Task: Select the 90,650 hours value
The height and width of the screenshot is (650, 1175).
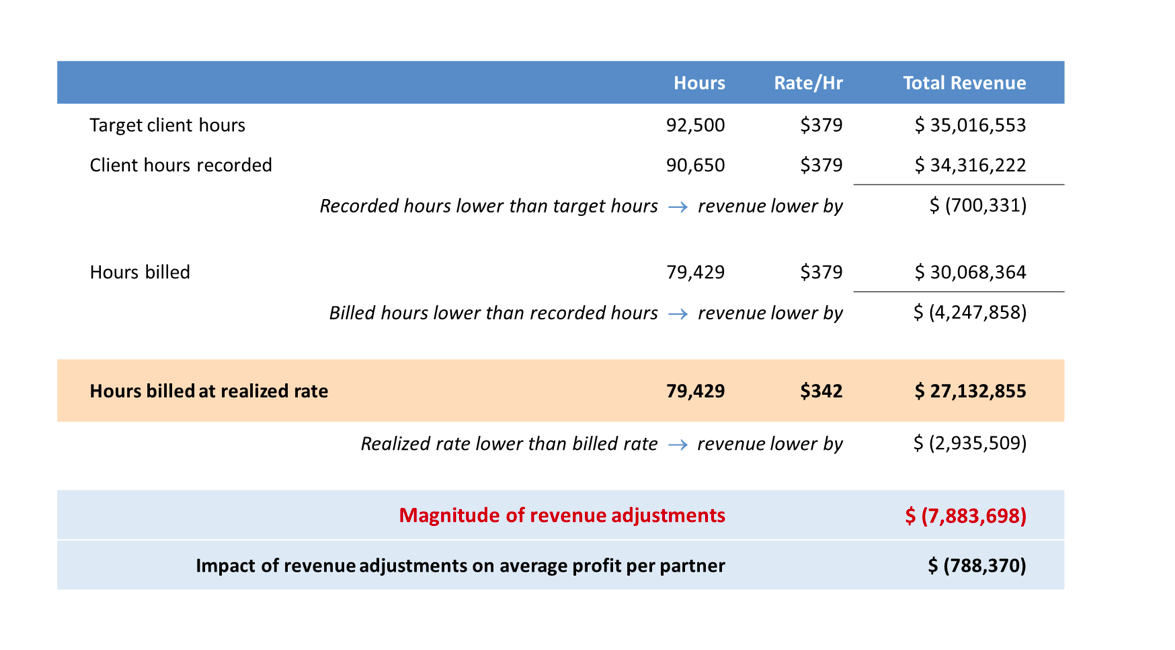Action: (x=695, y=165)
